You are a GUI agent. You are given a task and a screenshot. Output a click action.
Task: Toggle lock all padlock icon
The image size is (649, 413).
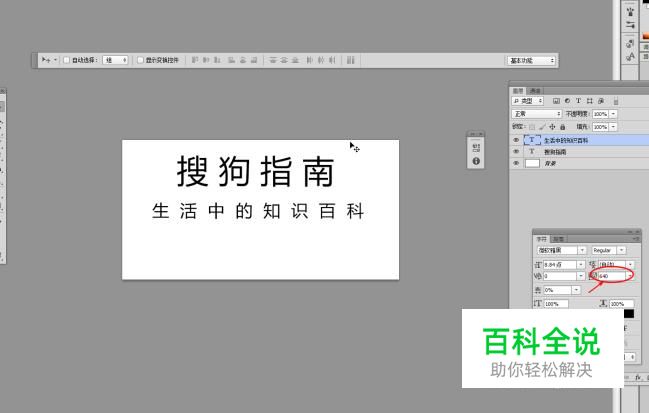(562, 127)
